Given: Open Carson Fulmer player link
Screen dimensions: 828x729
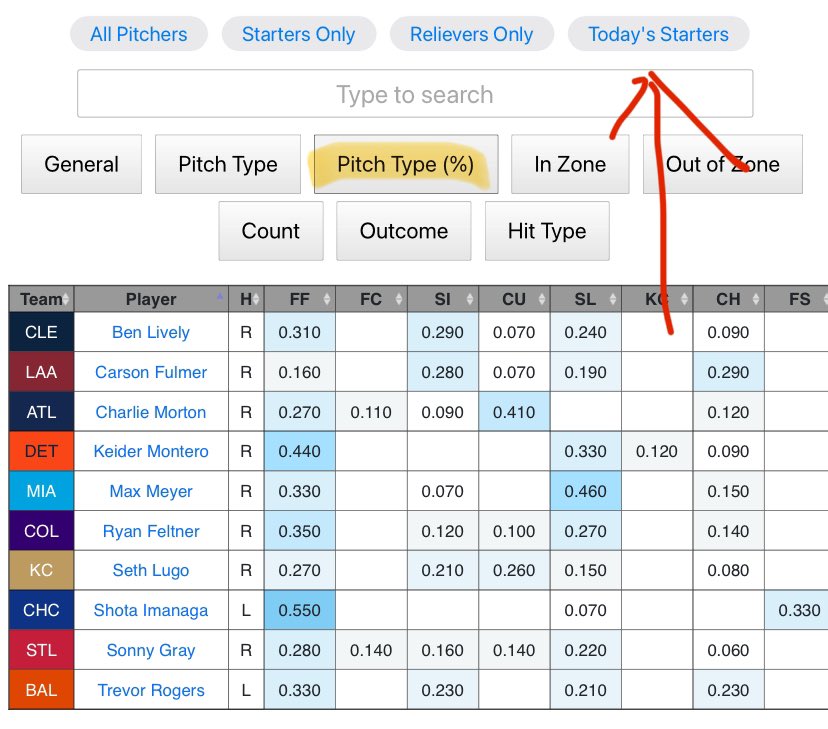Looking at the screenshot, I should coord(151,372).
